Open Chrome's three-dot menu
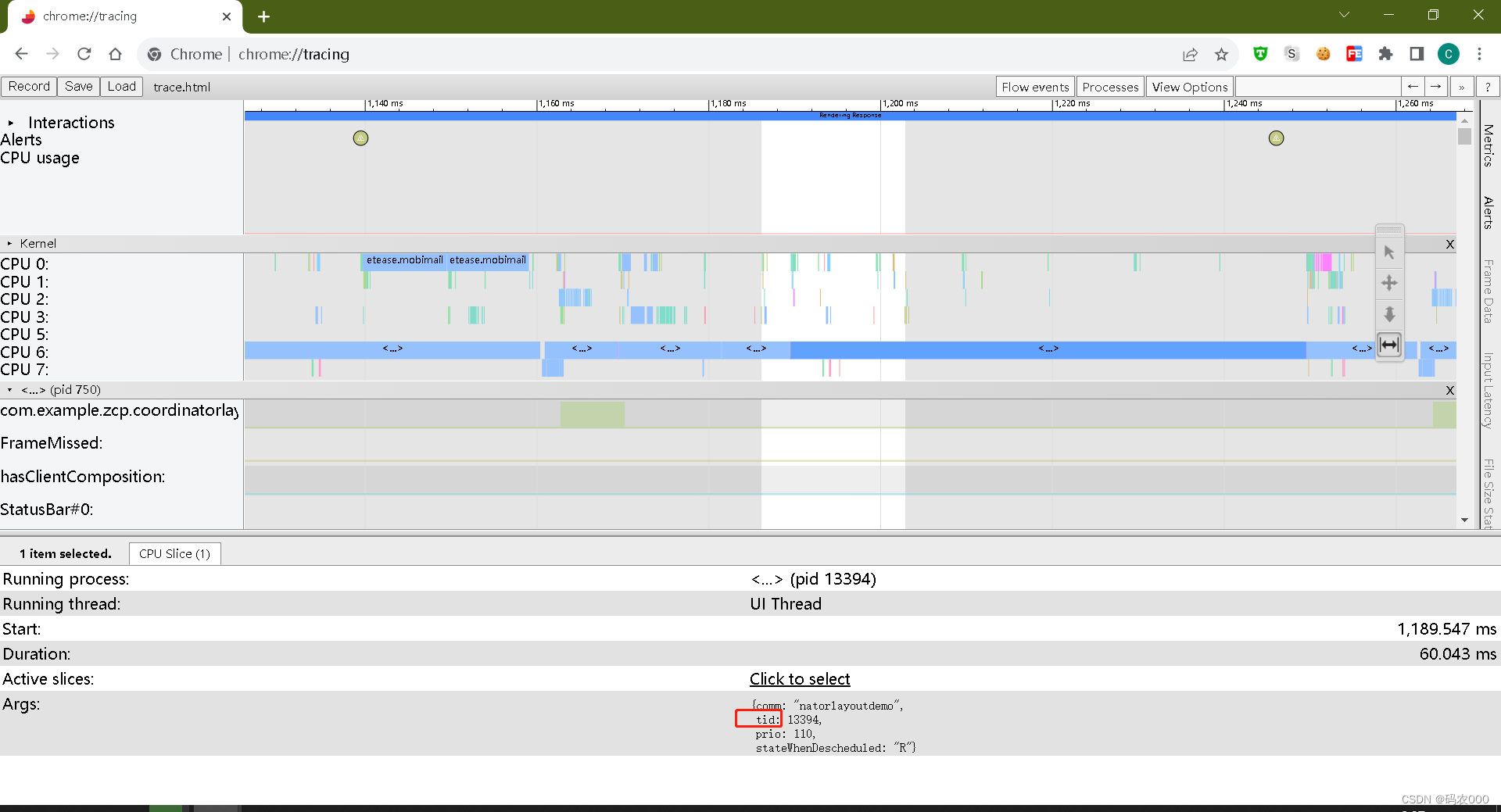The height and width of the screenshot is (812, 1501). tap(1479, 54)
